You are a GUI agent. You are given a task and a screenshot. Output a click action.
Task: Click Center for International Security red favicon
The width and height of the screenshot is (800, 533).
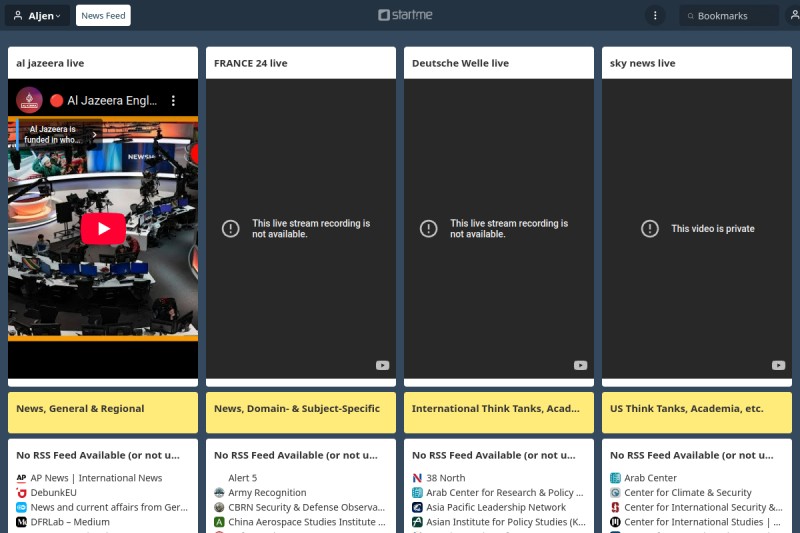pos(615,507)
